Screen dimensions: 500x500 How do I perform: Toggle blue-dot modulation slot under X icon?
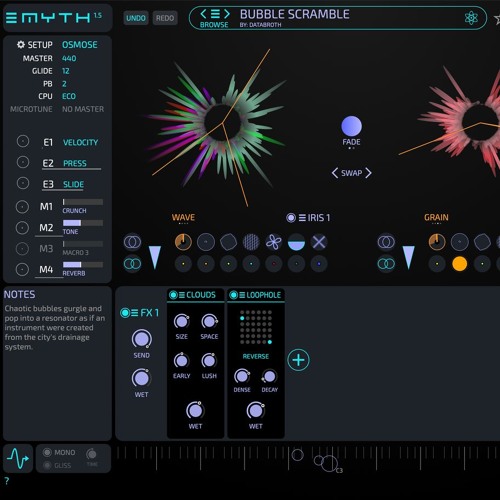point(319,264)
